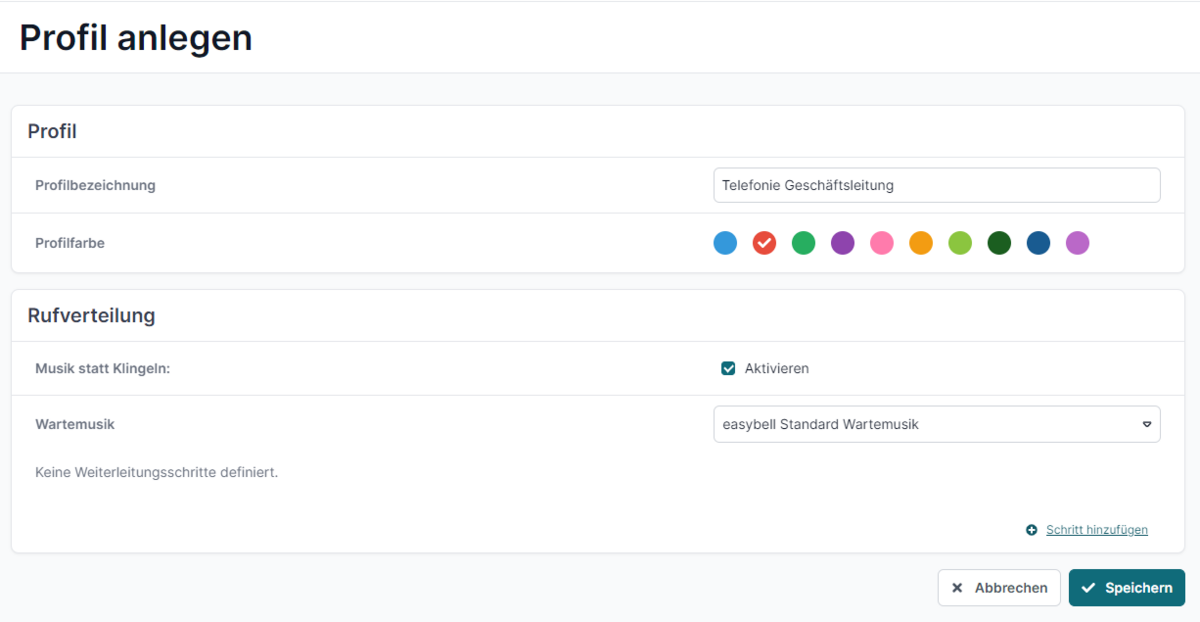Select the light blue profile color
The width and height of the screenshot is (1200, 622).
point(725,242)
